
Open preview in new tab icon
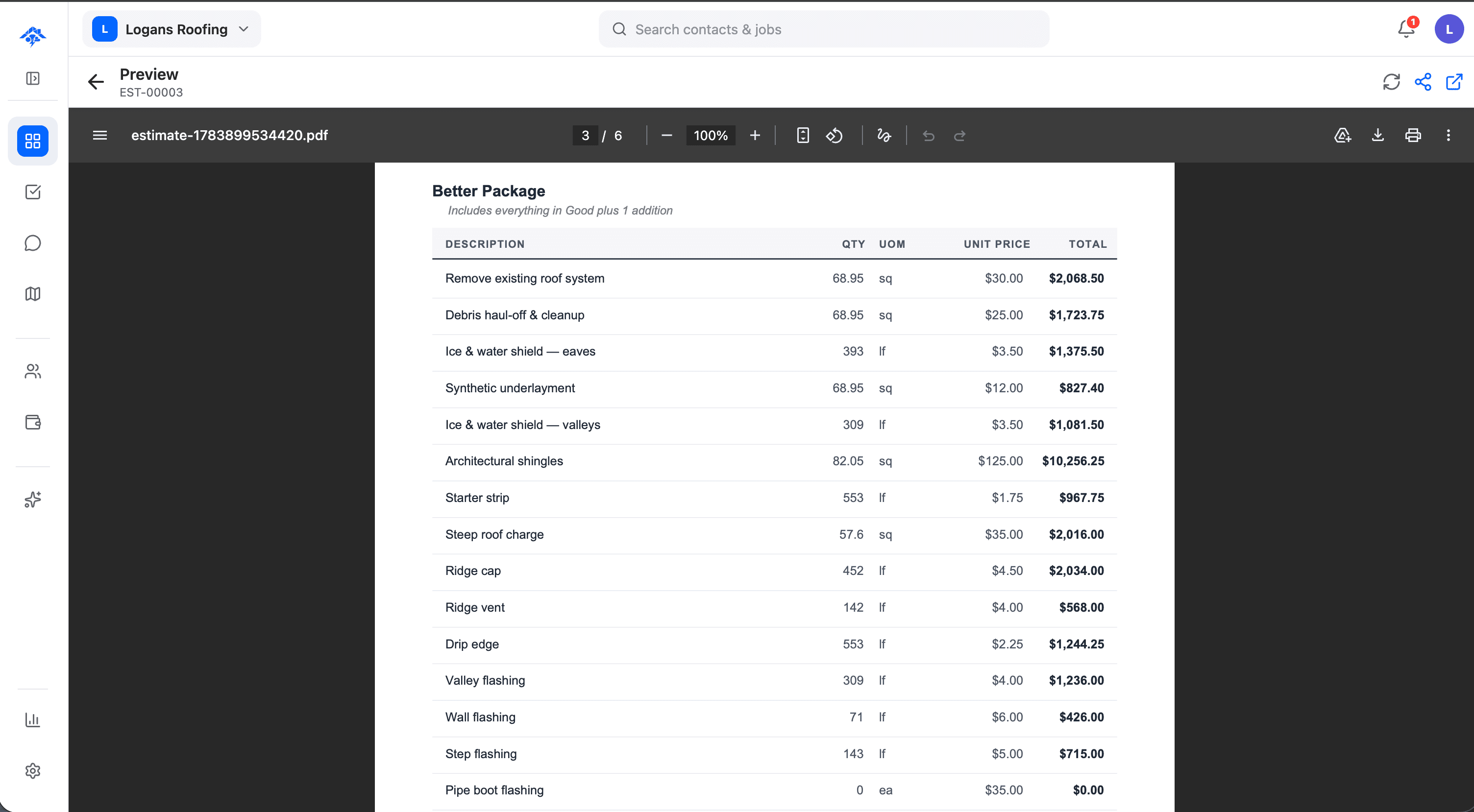point(1454,82)
